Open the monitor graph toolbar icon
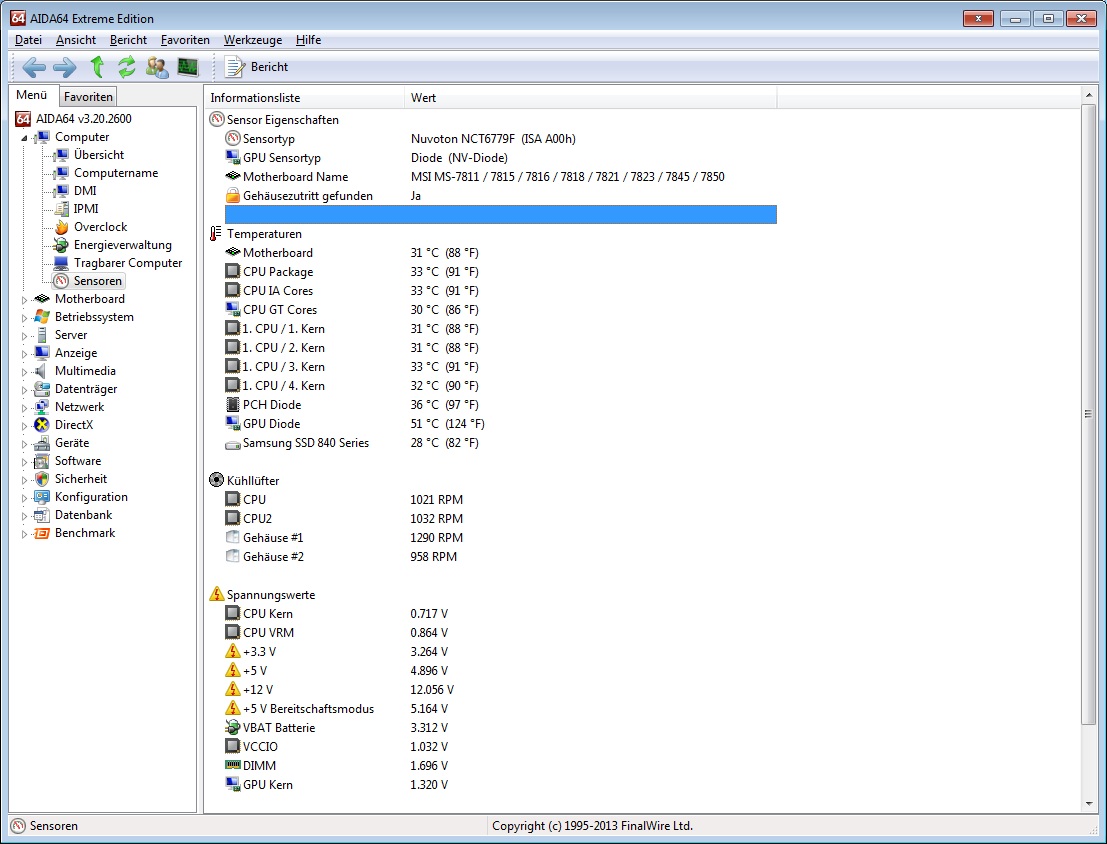 (187, 67)
